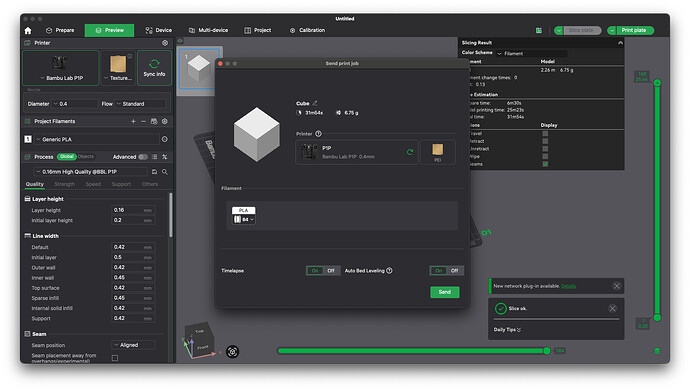
Task: Turn Auto Bed Leveling On
Action: [438, 271]
